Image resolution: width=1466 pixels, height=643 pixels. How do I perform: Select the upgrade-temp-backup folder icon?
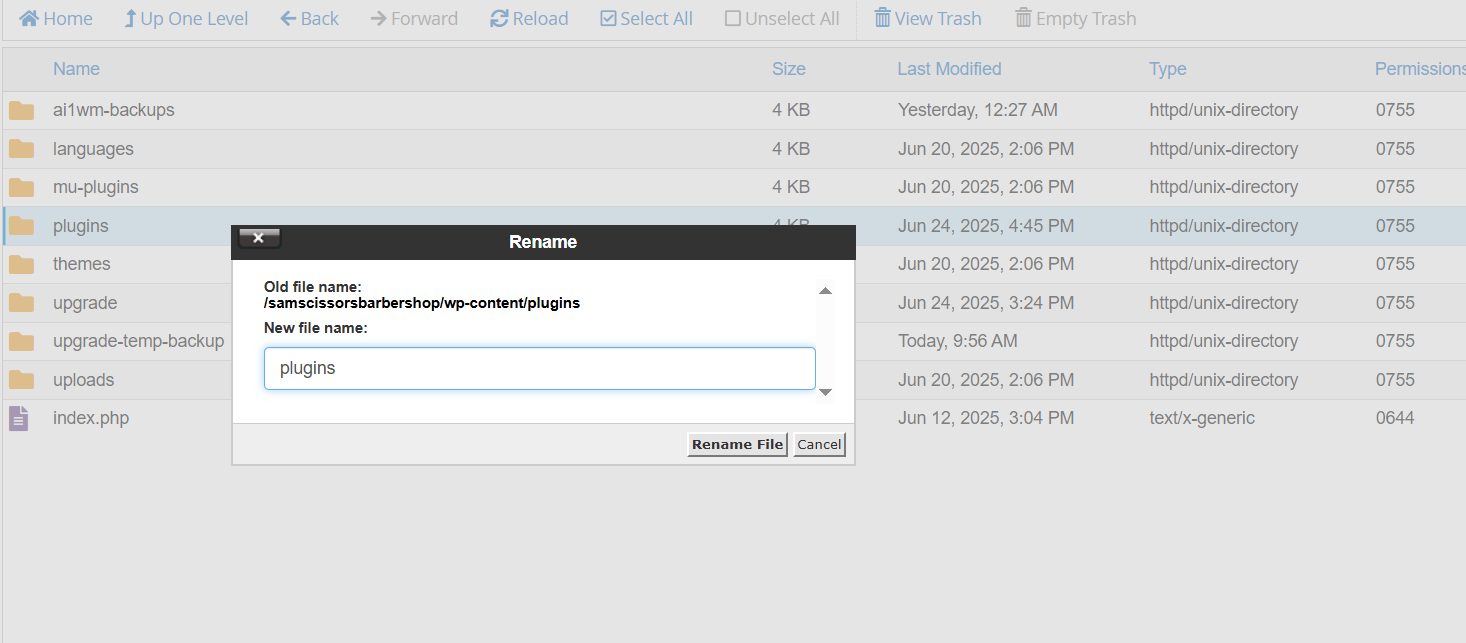point(21,341)
